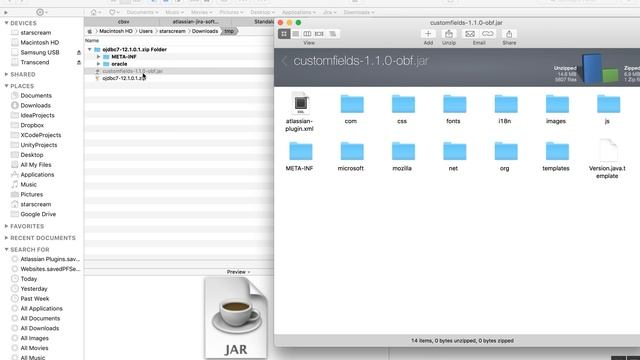Switch to the atlassian-jira-soft... tab
The height and width of the screenshot is (360, 640).
195,22
